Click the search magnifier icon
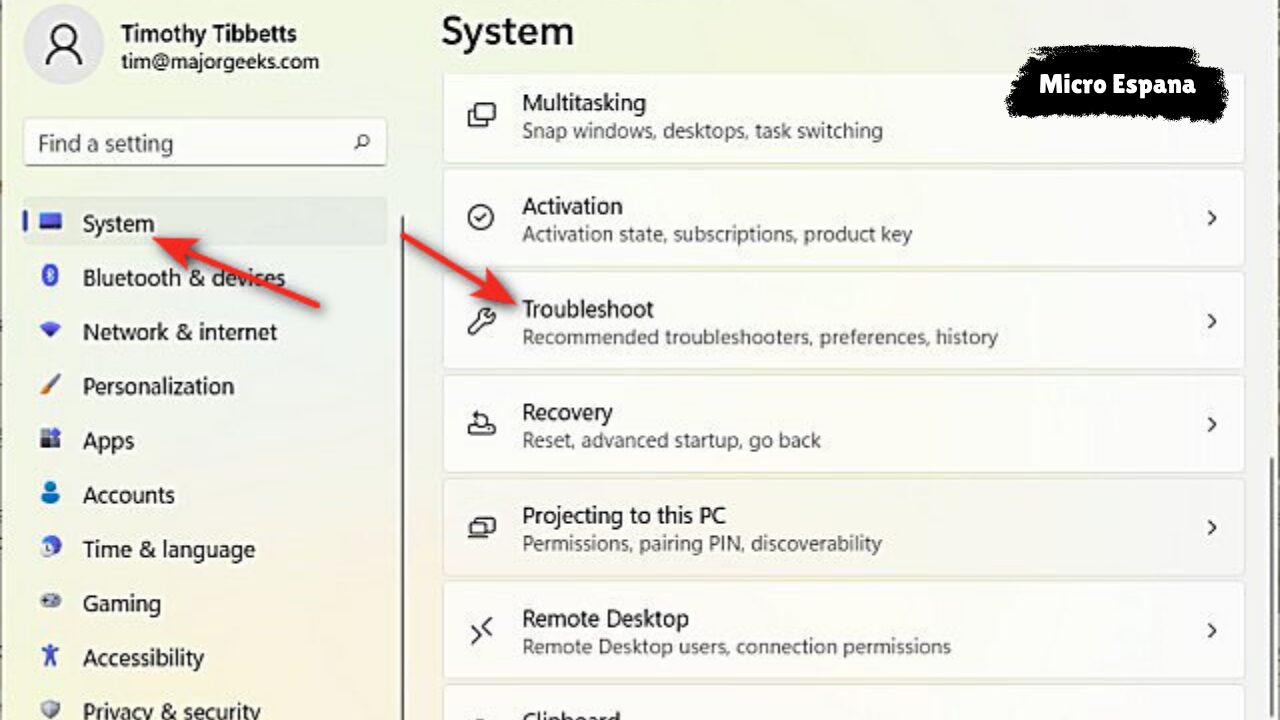This screenshot has width=1280, height=720. 362,143
